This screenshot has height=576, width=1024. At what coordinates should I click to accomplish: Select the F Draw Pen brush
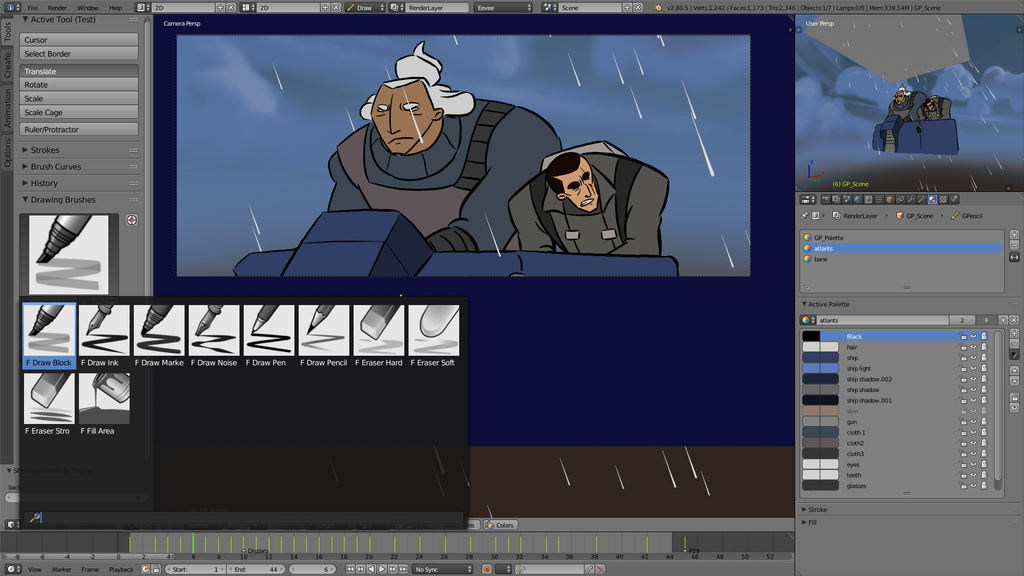(268, 336)
